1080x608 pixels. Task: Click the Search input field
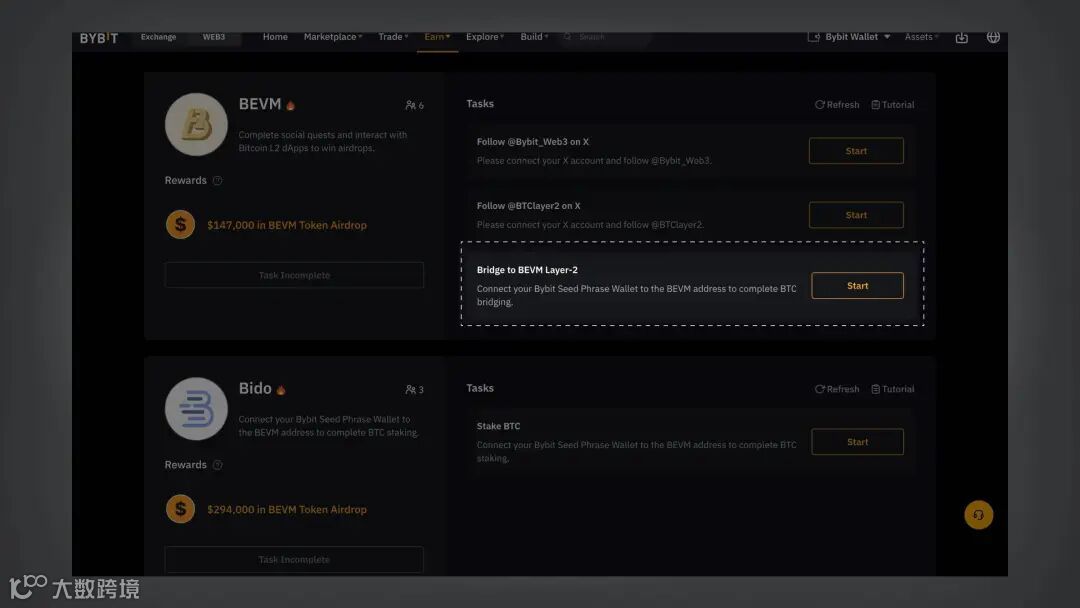tap(605, 37)
